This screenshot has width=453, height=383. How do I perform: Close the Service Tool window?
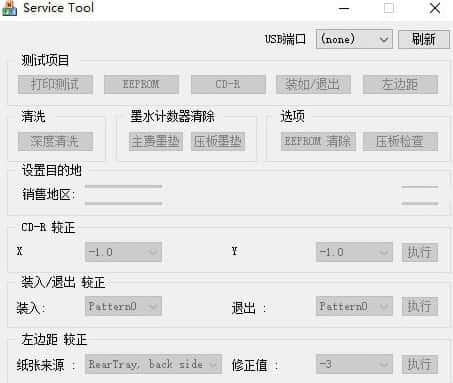coord(435,8)
